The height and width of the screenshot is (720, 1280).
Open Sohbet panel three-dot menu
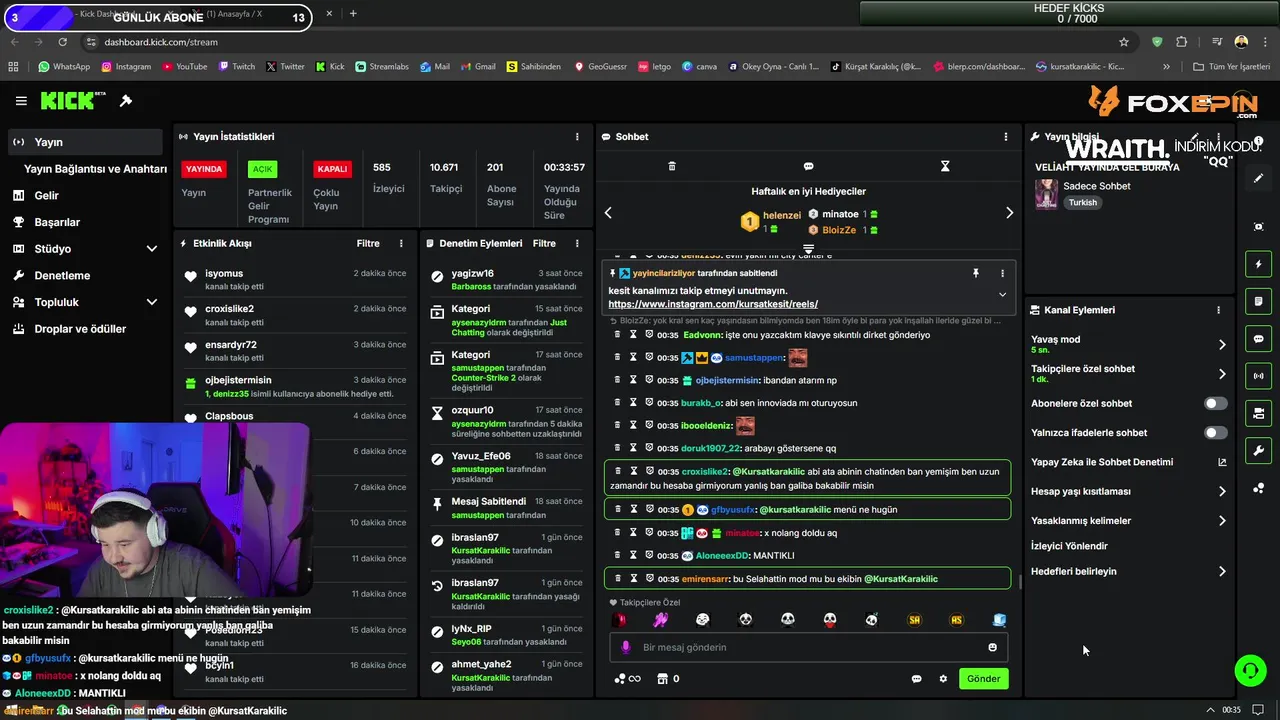1006,137
